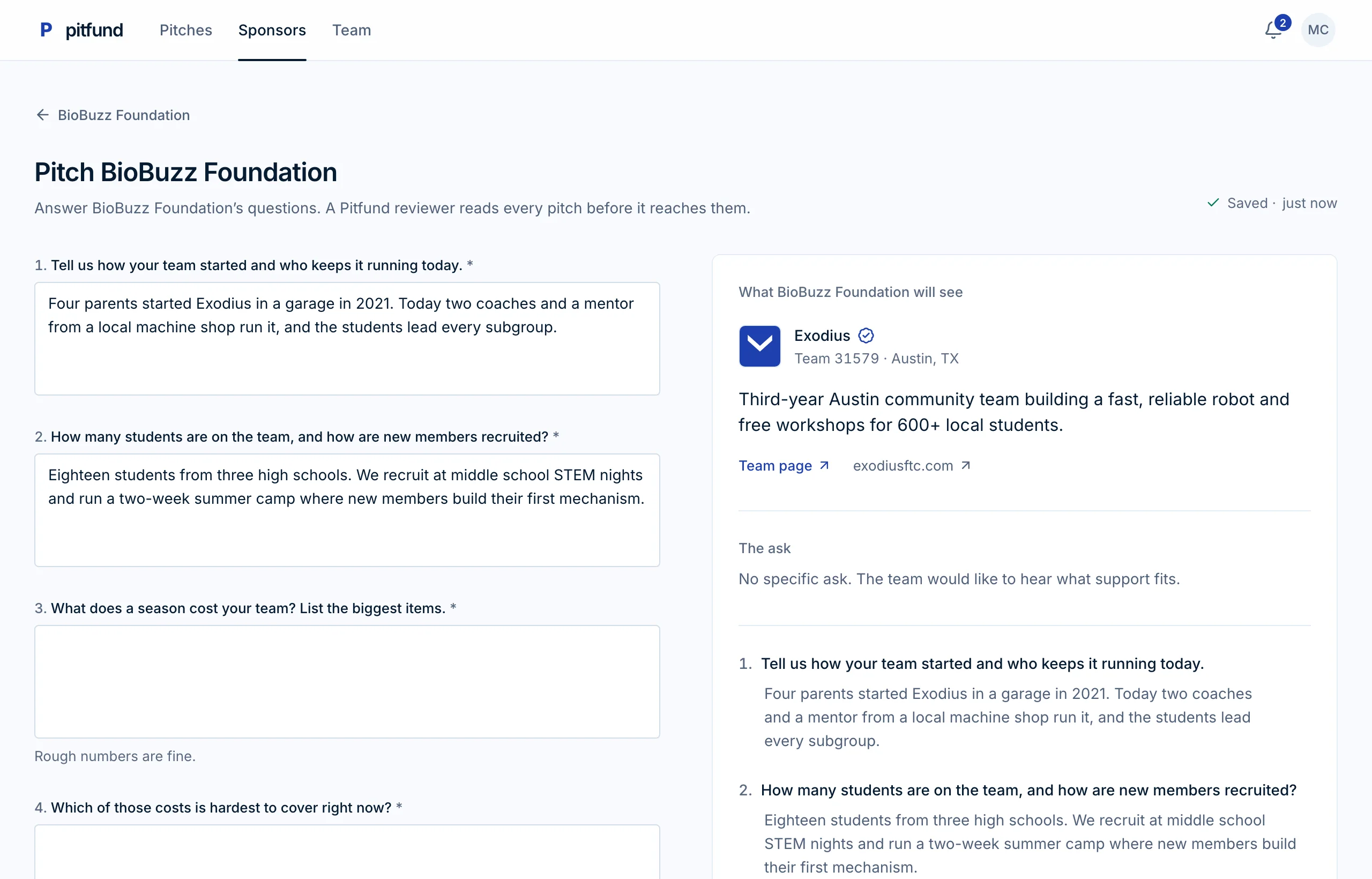
Task: Click the pitfund P logo icon
Action: [x=46, y=29]
